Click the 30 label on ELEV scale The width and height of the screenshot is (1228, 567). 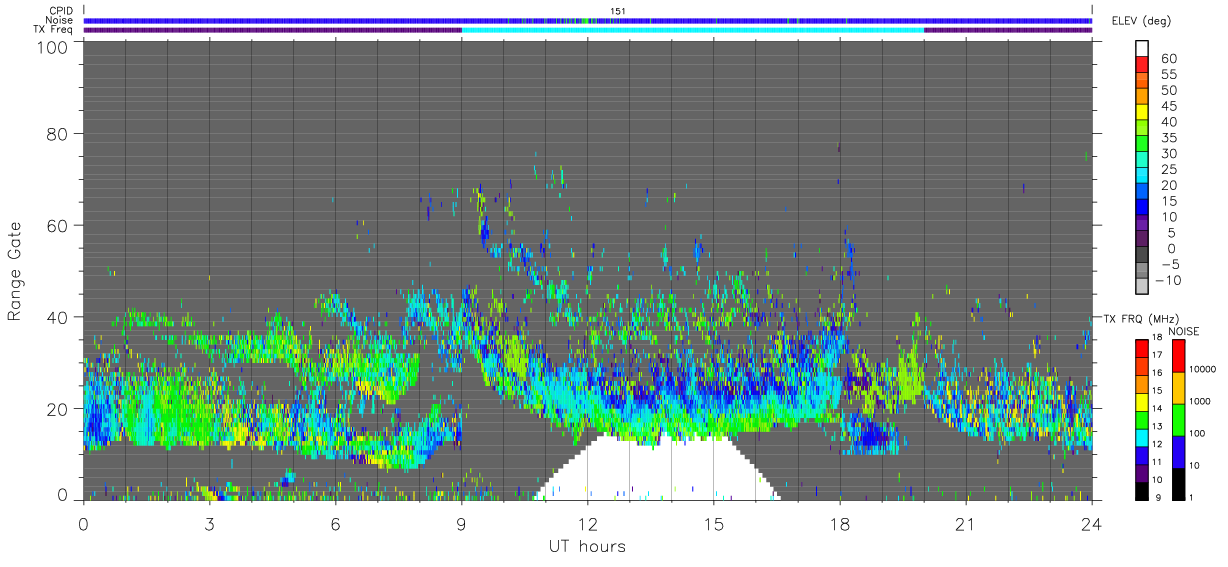pos(1167,154)
